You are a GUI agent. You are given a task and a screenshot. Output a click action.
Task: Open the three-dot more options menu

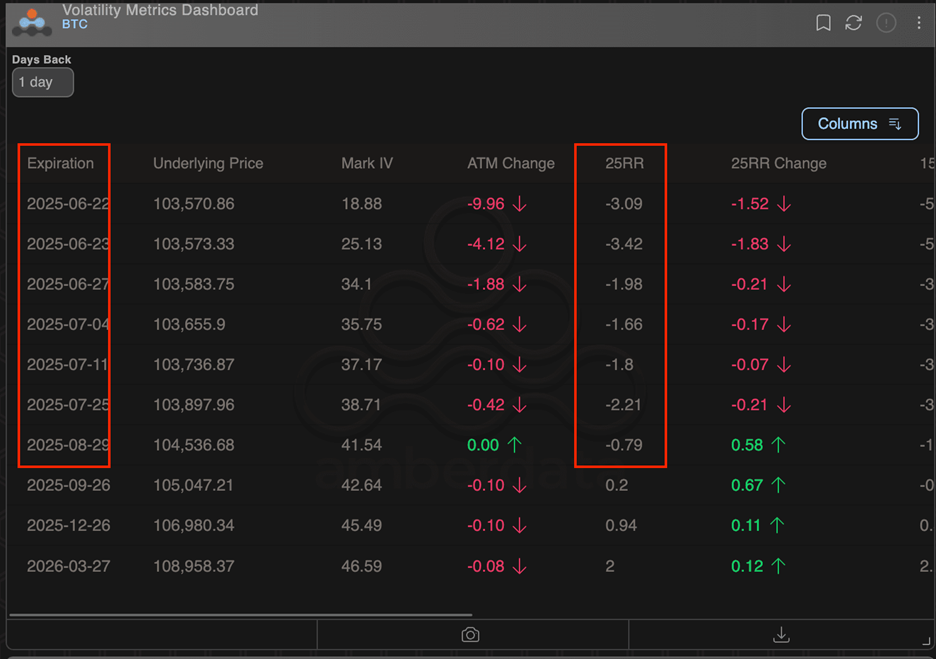click(919, 23)
